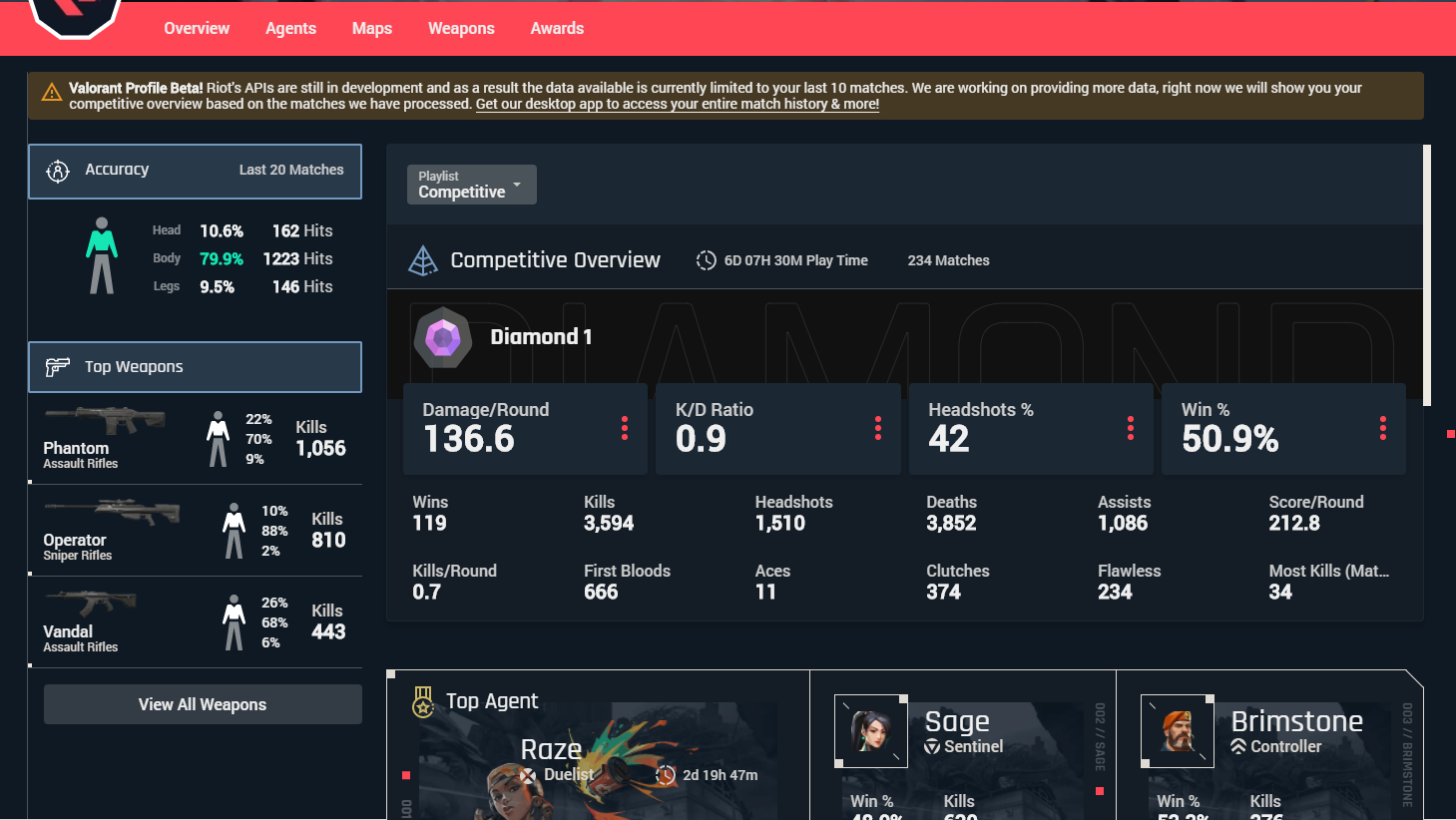Open the Damage/Round options menu
Screen dimensions: 1456x820
pyautogui.click(x=625, y=428)
